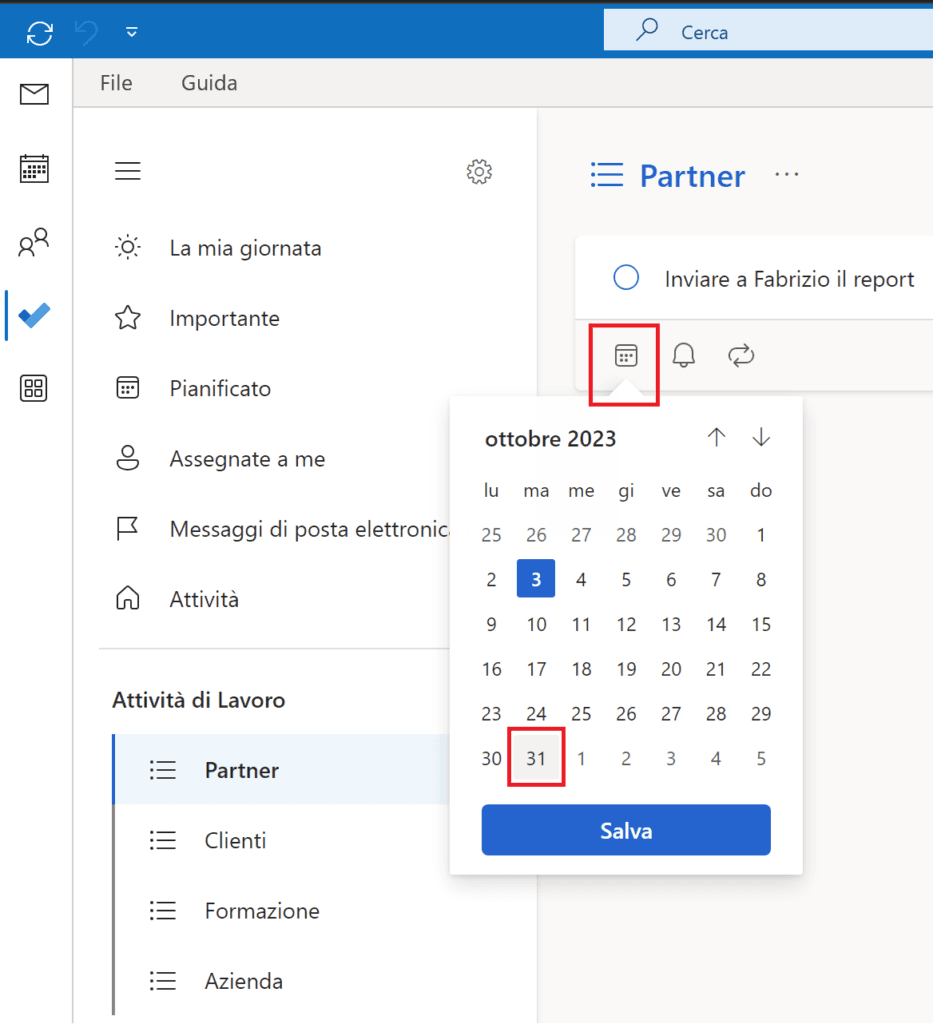Click into the Cerca search field
Screen dimensions: 933x1024
768,31
